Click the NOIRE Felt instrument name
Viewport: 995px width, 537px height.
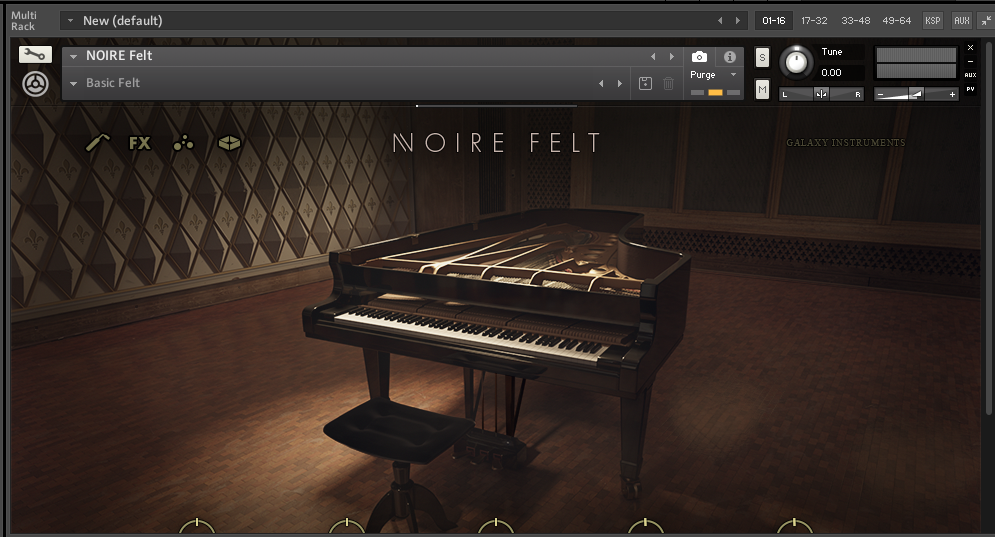coord(119,56)
